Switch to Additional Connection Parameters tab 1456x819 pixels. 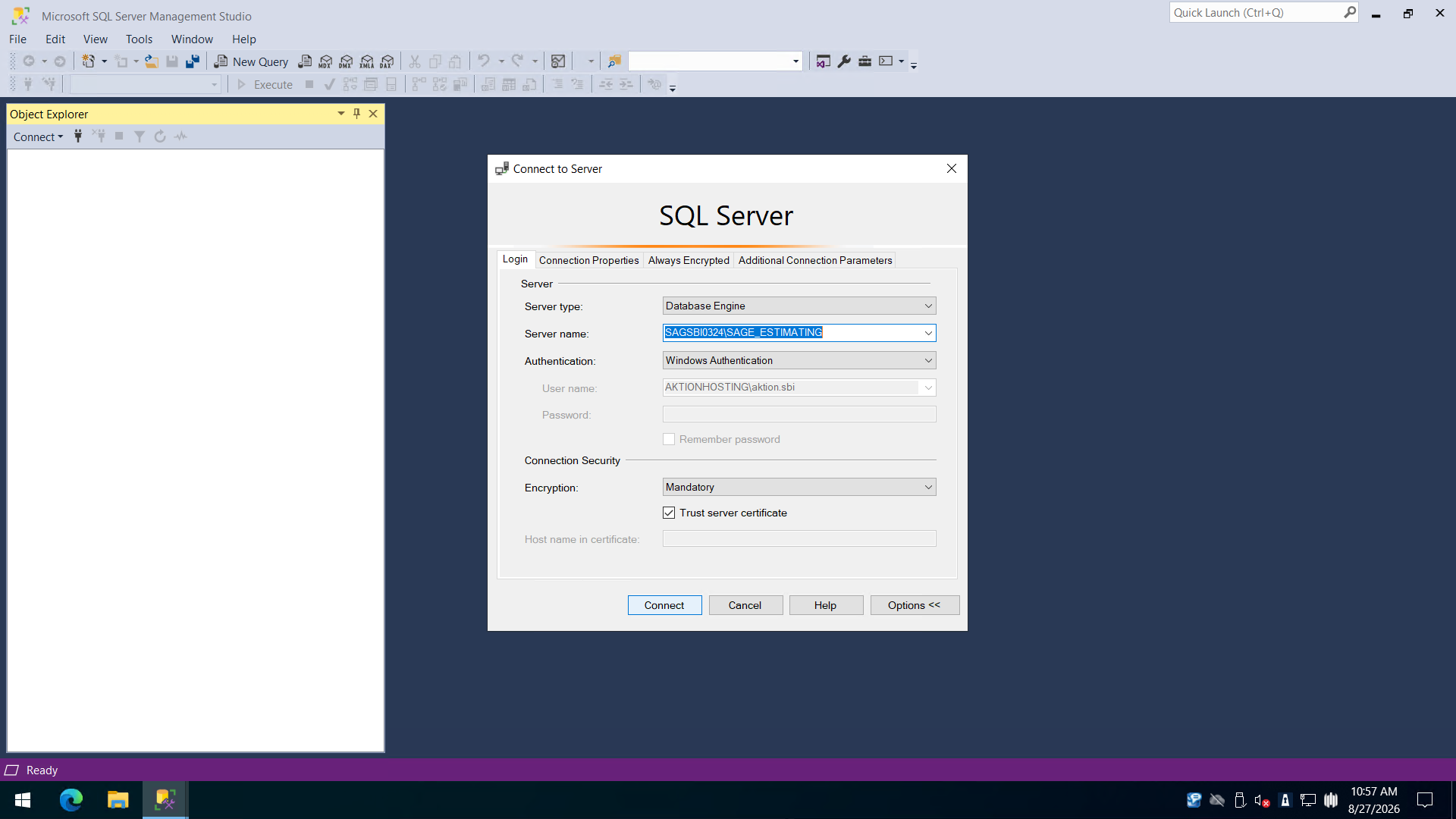[815, 260]
